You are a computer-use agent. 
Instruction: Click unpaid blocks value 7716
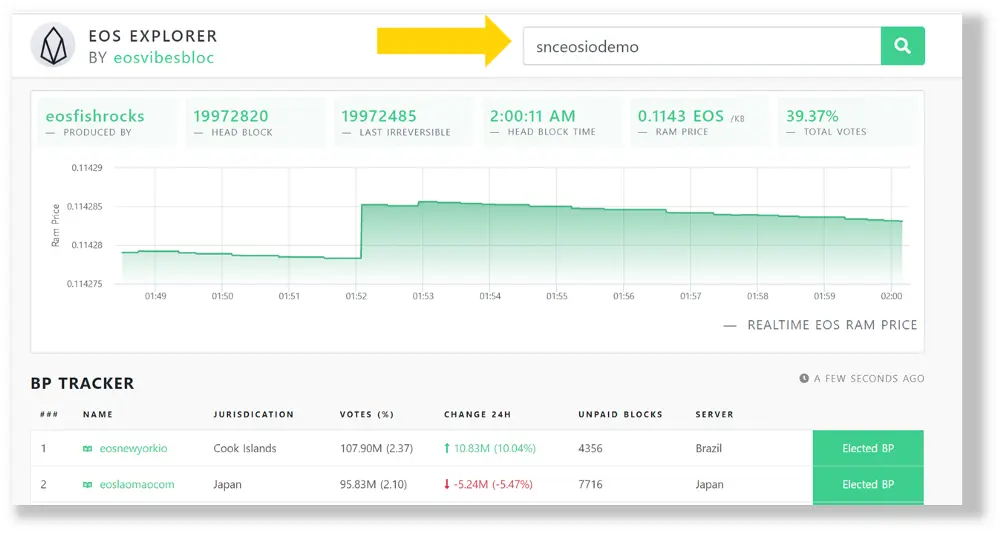[590, 484]
